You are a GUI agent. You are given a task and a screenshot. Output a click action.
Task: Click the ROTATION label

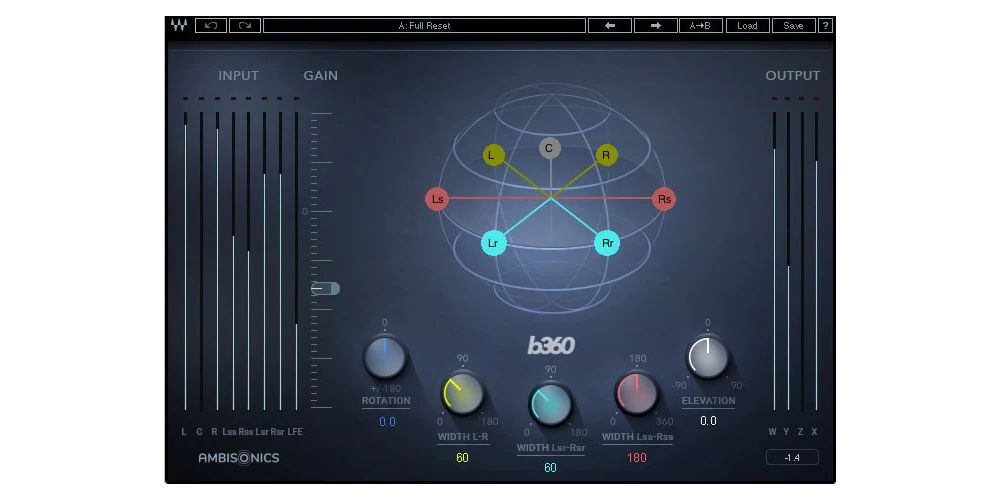coord(386,401)
